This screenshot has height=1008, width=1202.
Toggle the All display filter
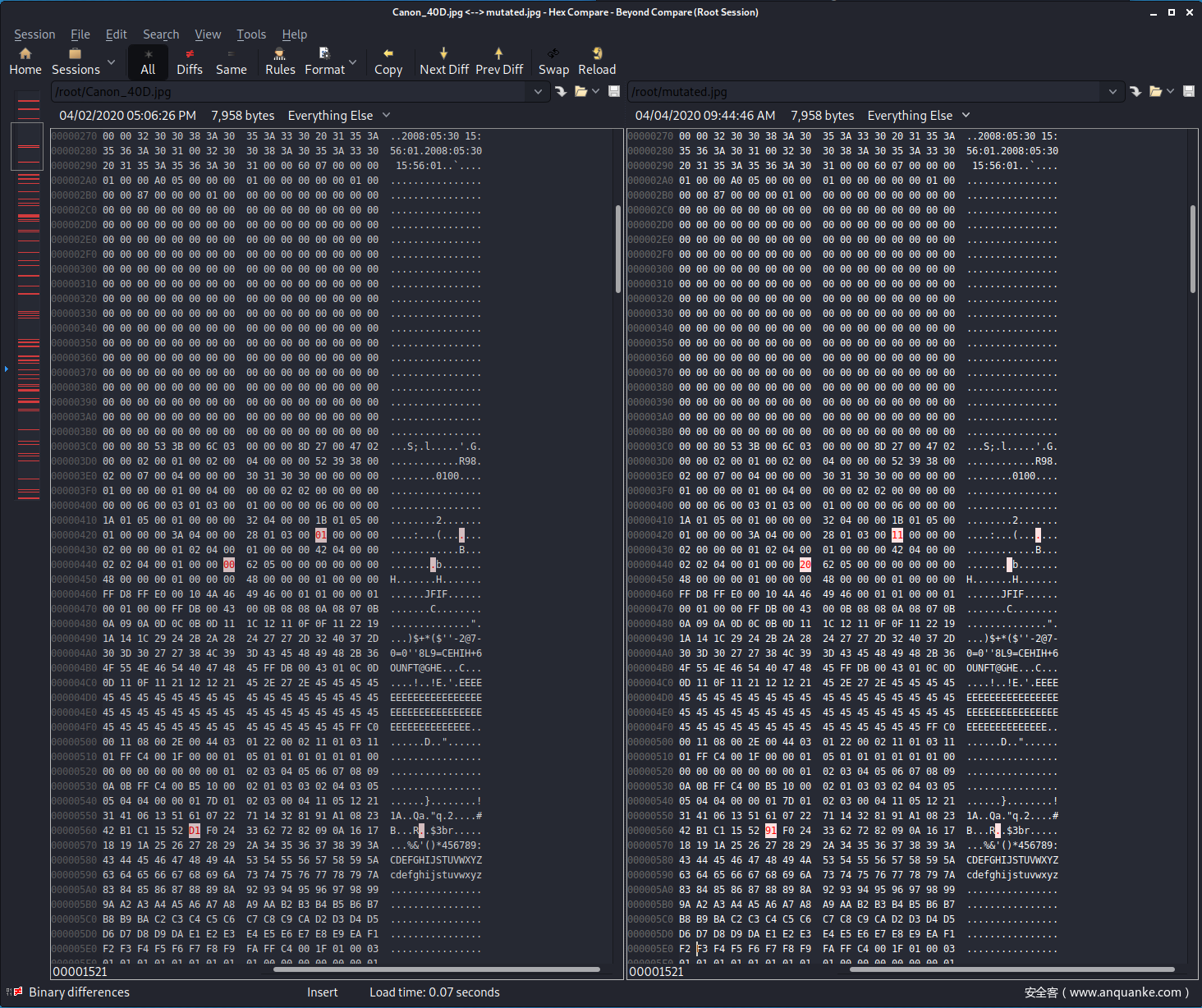pyautogui.click(x=148, y=62)
